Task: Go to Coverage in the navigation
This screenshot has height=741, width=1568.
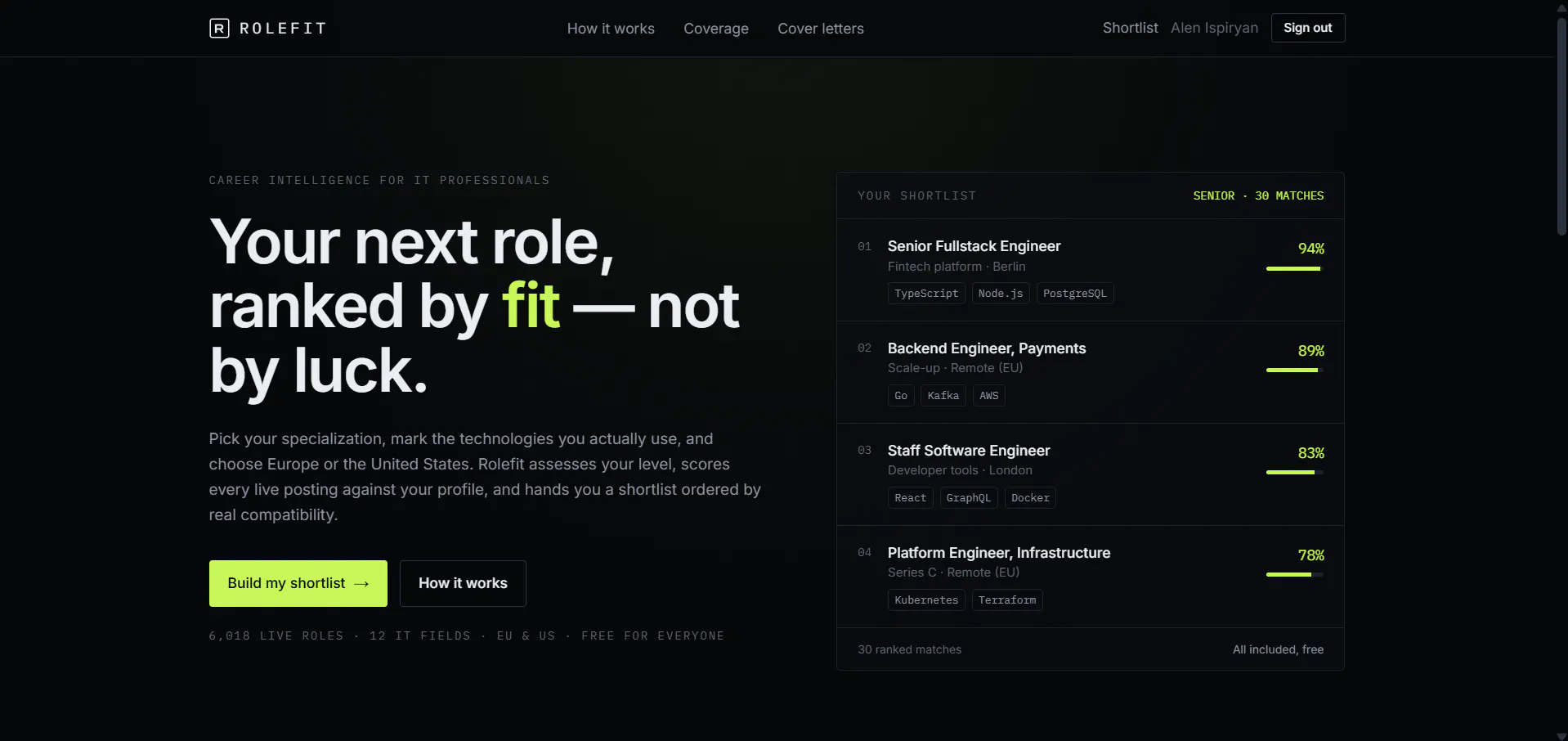Action: pos(716,29)
